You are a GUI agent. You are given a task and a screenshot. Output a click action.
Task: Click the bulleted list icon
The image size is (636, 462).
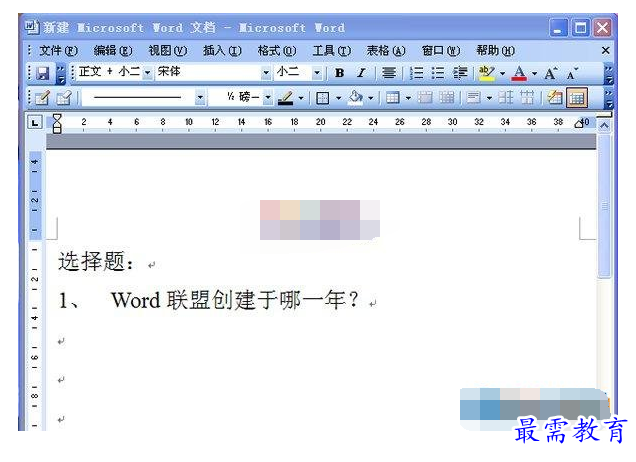tap(438, 73)
